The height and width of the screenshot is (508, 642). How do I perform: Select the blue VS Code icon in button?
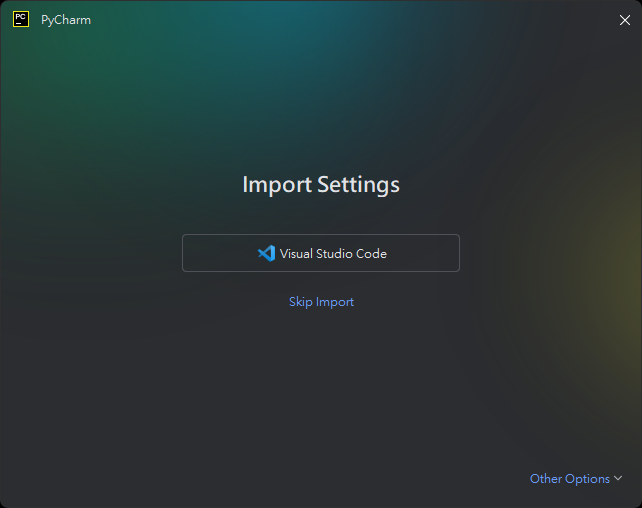point(266,253)
